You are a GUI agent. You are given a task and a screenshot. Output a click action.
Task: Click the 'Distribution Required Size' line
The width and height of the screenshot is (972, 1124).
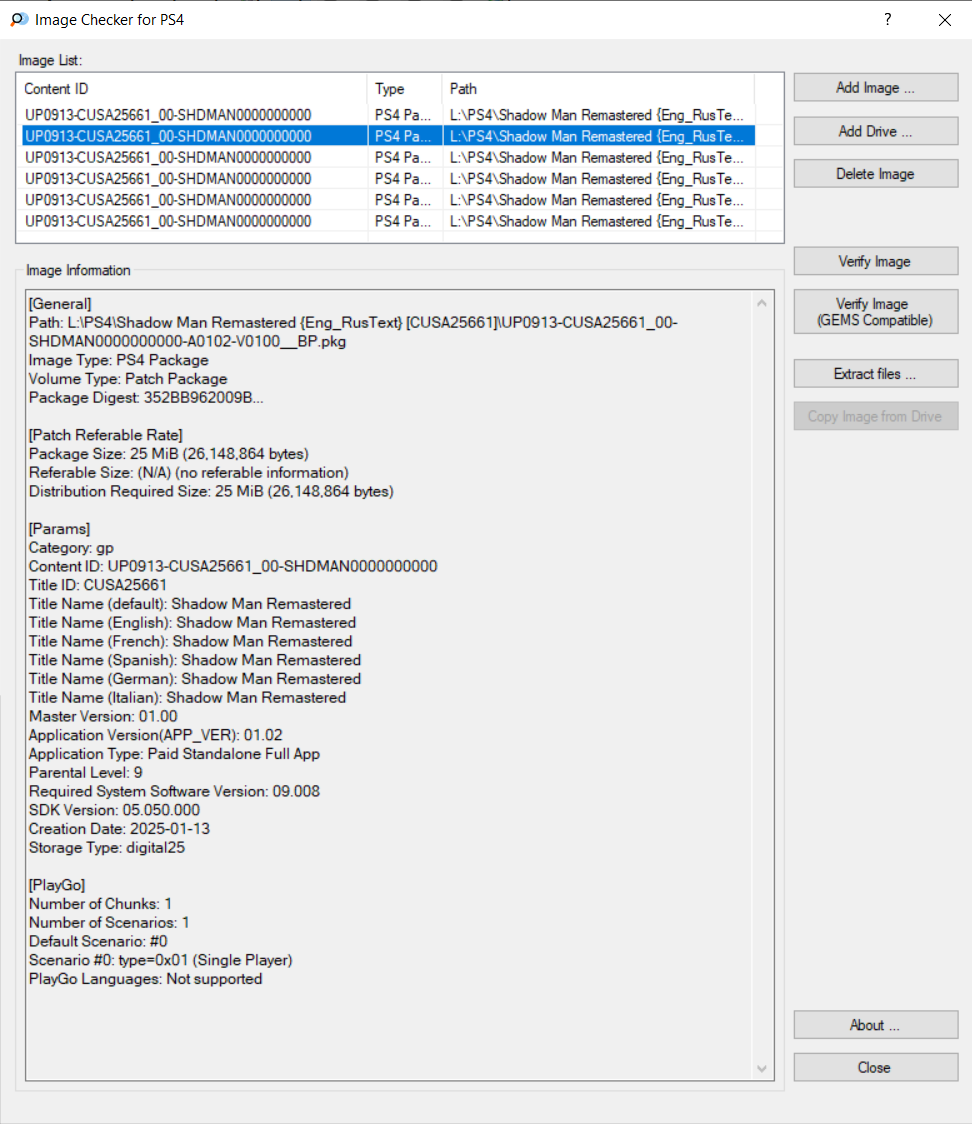[x=211, y=491]
